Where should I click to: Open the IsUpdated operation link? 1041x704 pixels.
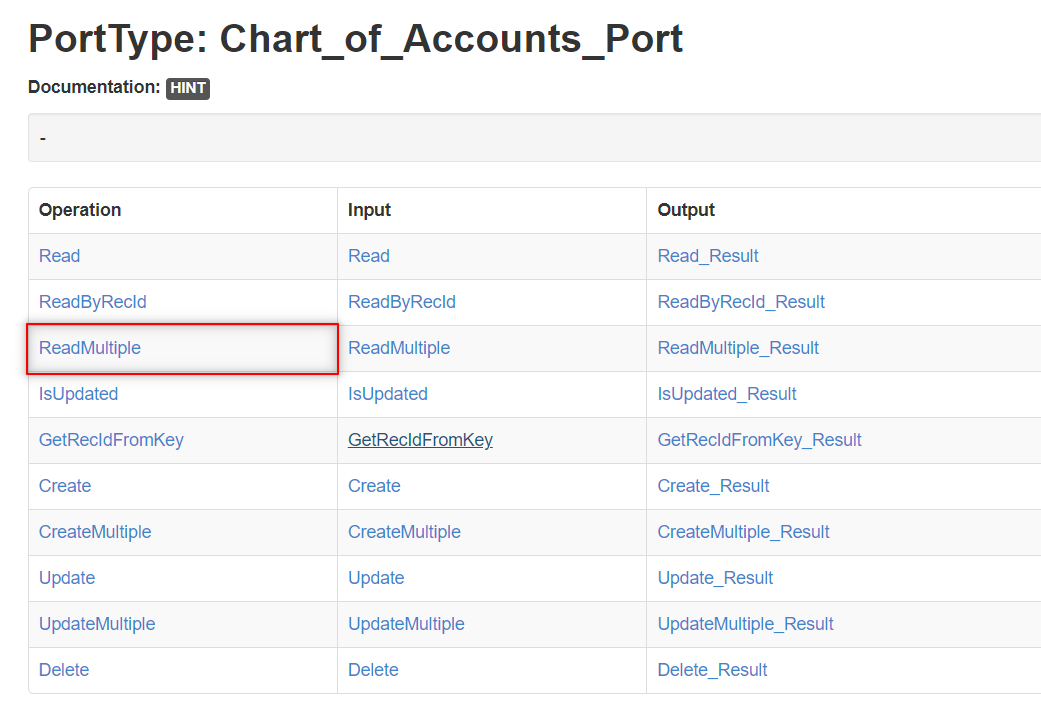click(78, 393)
